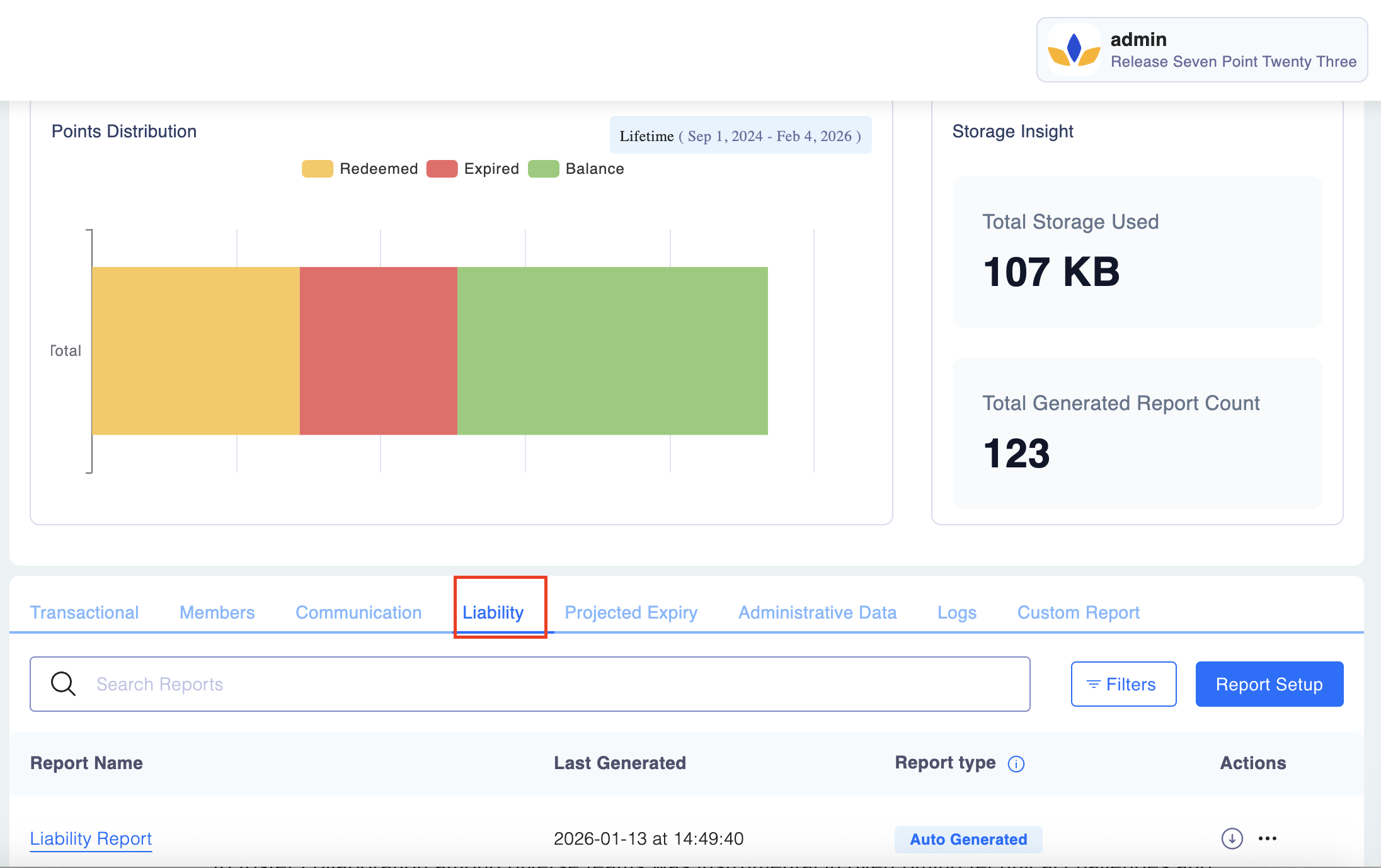Open the three-dots actions menu
Image resolution: width=1381 pixels, height=868 pixels.
pyautogui.click(x=1267, y=838)
